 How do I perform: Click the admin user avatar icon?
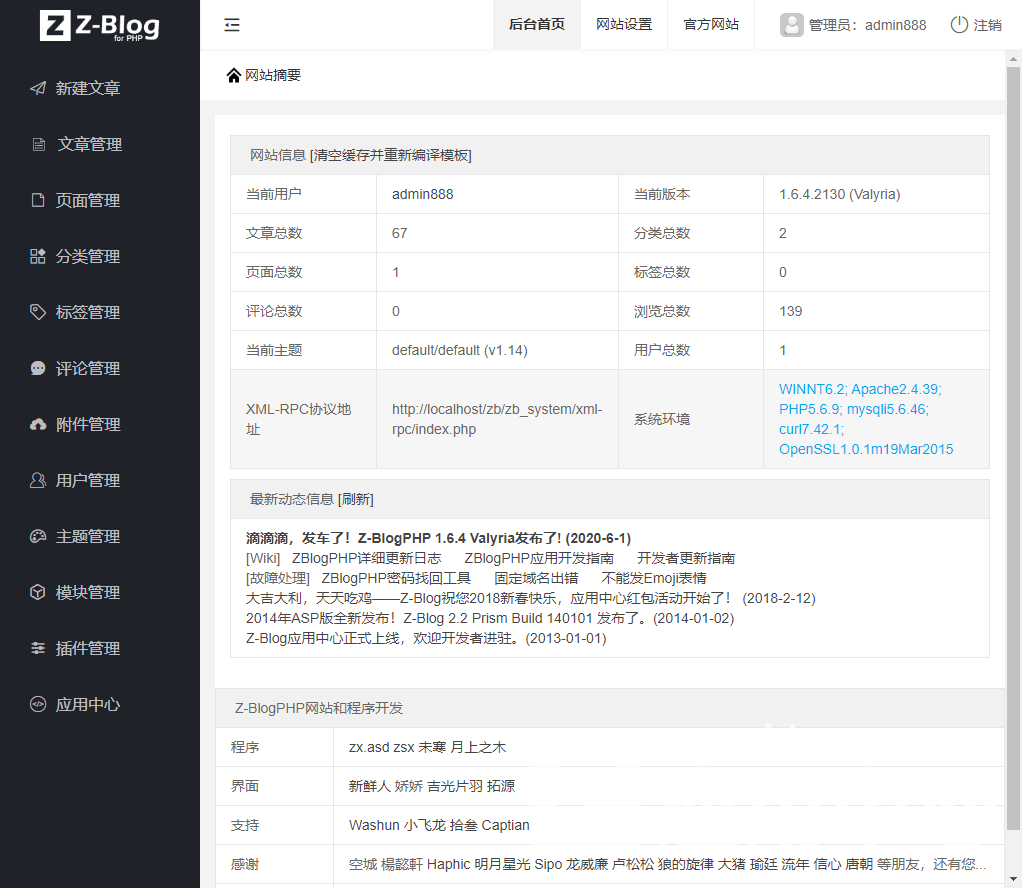pos(792,25)
